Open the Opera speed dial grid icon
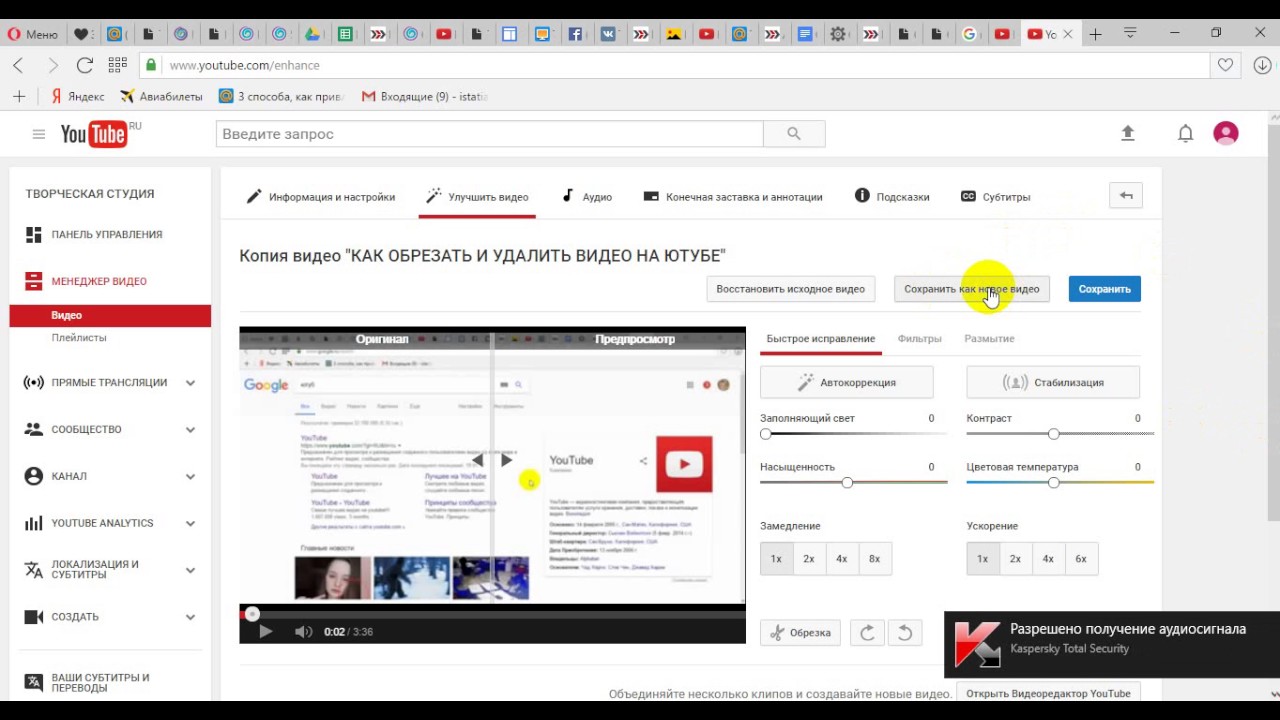Viewport: 1280px width, 720px height. tap(118, 65)
